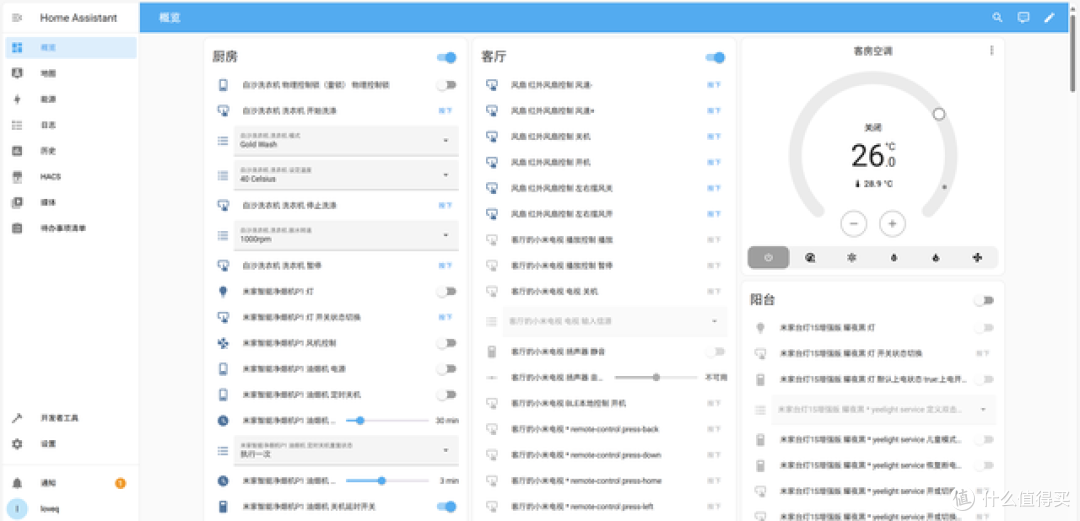
Task: Toggle 小米电视 扬声器 静音 switch
Action: point(715,351)
